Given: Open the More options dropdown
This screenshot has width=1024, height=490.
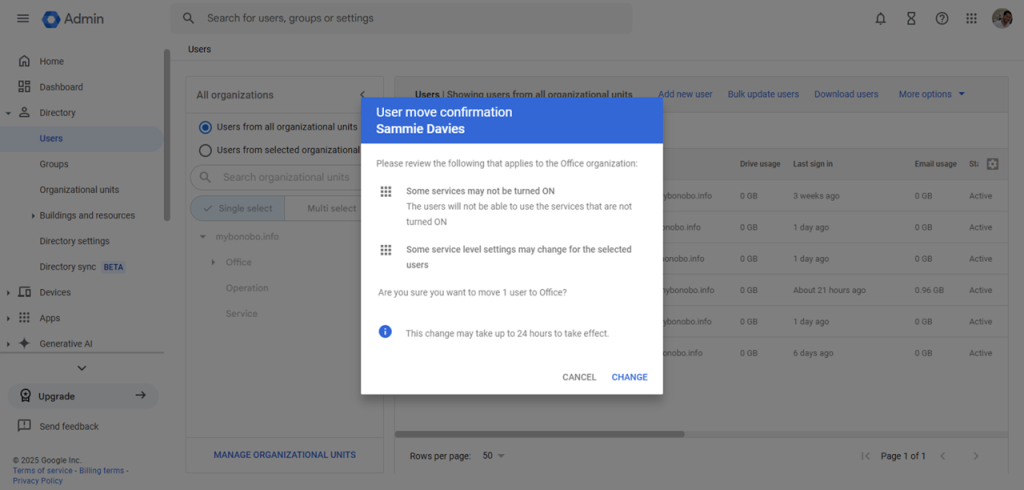Looking at the screenshot, I should (x=931, y=94).
